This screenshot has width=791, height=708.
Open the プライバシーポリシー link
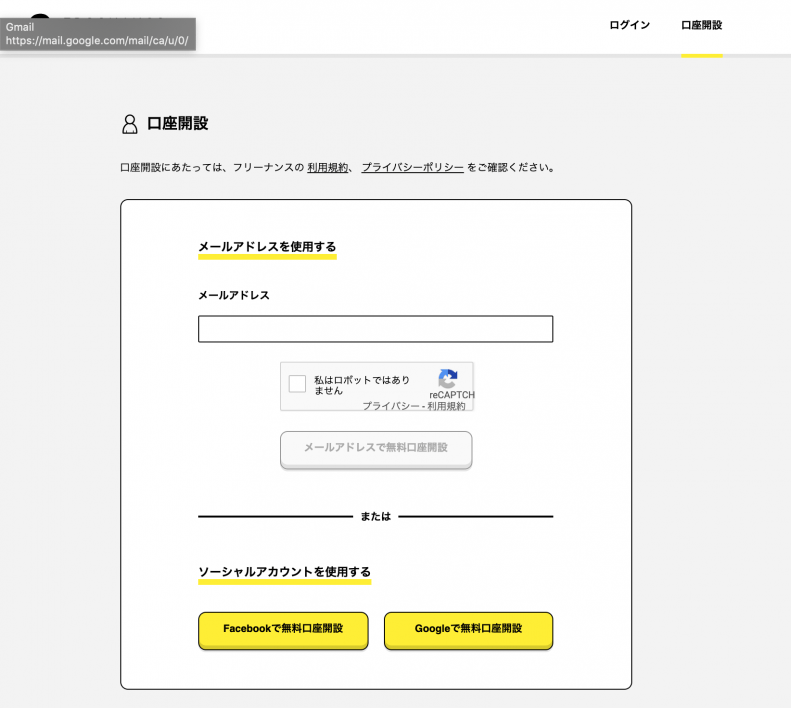pyautogui.click(x=412, y=168)
